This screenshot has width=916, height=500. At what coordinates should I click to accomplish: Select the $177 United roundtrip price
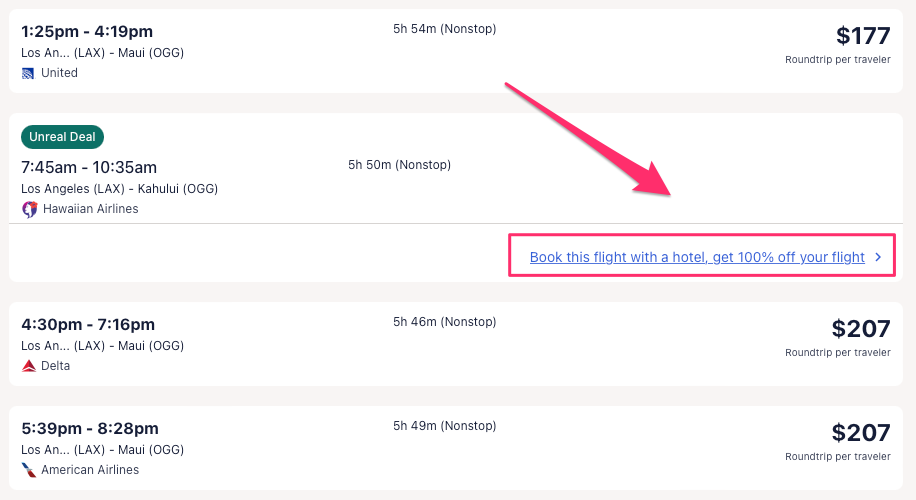tap(862, 36)
